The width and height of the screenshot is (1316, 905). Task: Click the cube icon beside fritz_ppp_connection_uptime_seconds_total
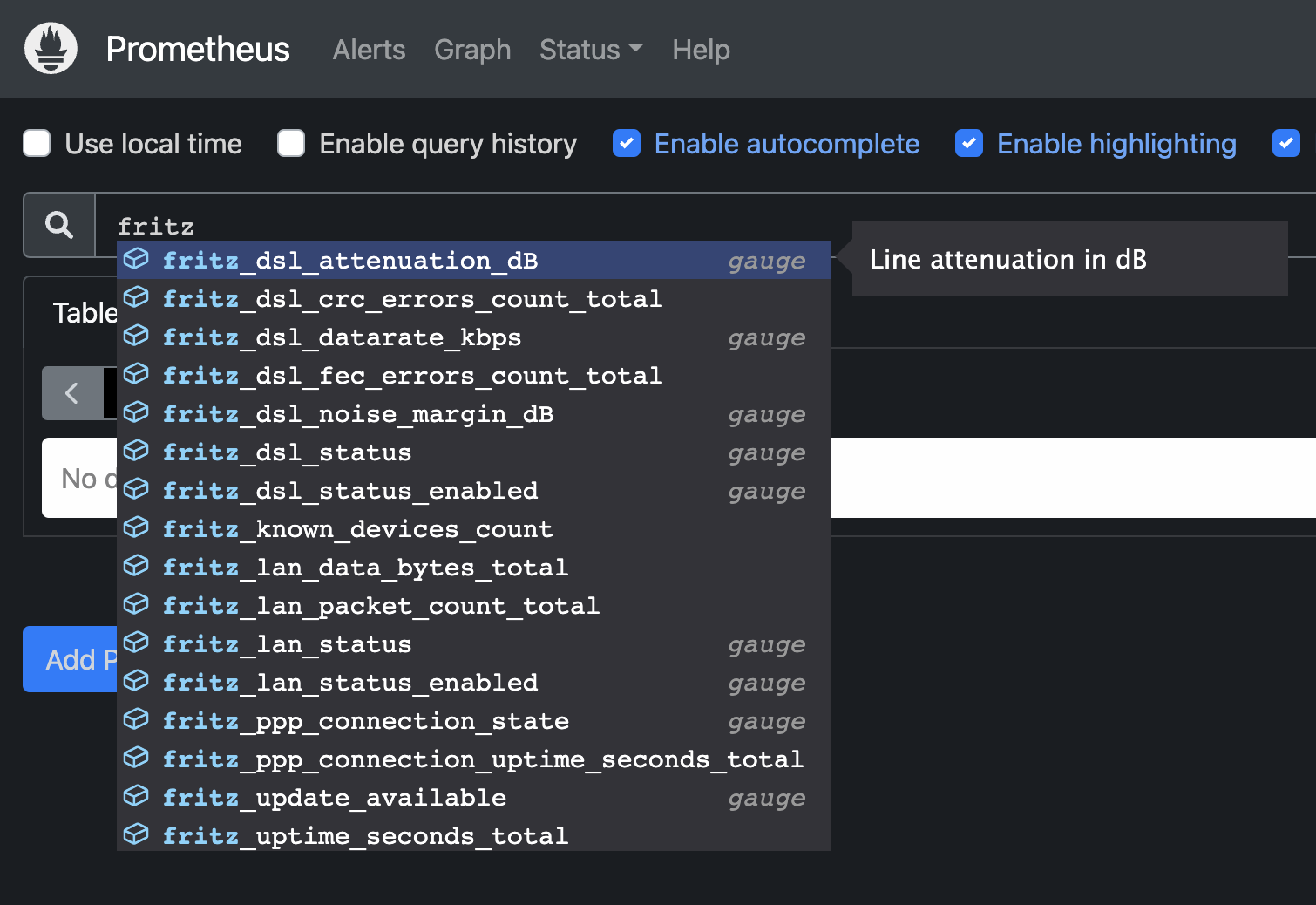click(x=136, y=758)
